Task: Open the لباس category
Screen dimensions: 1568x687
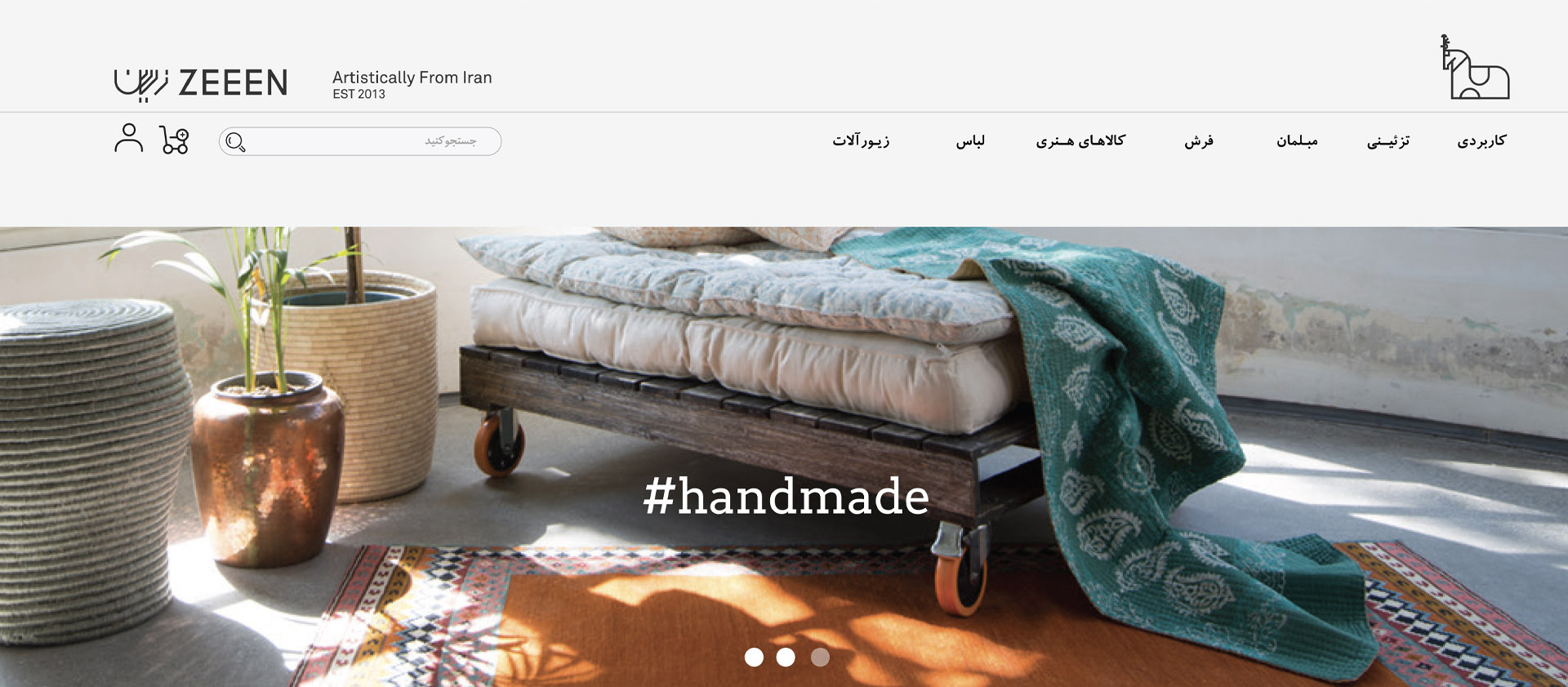Action: pyautogui.click(x=970, y=141)
